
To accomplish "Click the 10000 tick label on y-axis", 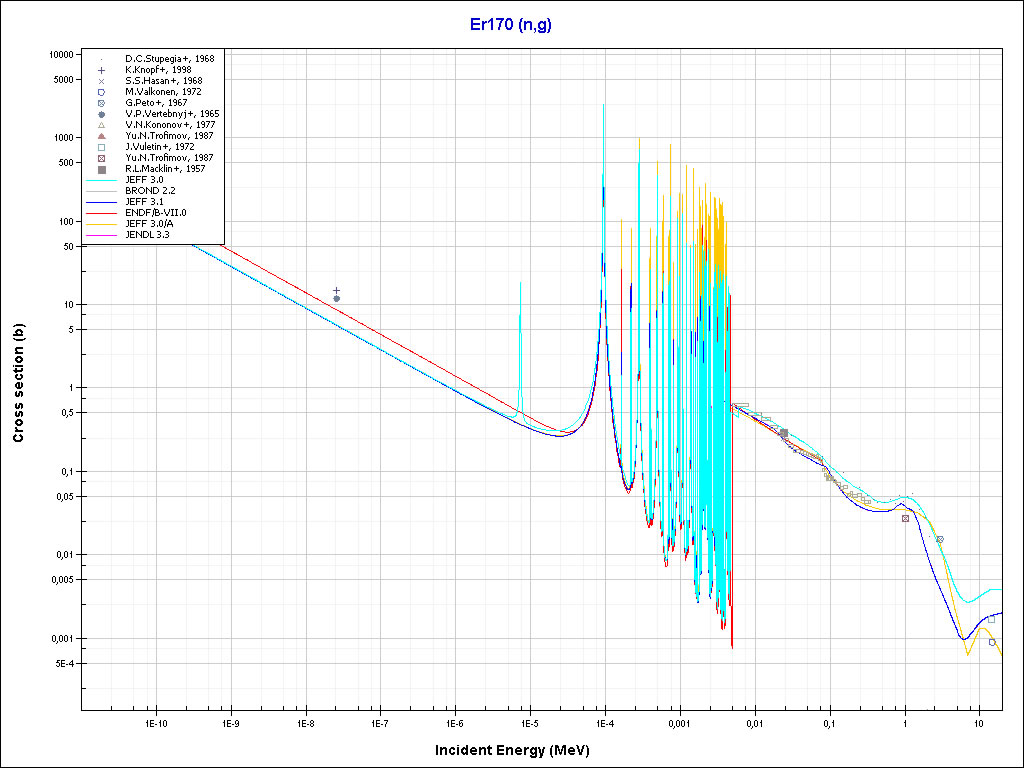I will click(x=60, y=54).
